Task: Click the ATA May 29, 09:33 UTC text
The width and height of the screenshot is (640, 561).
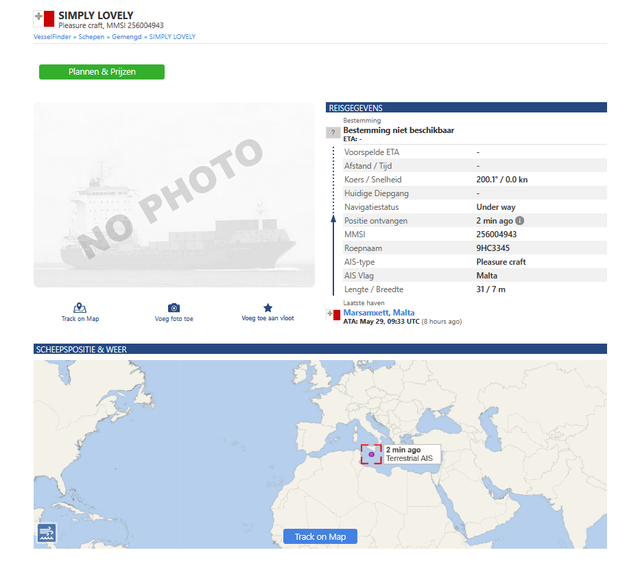Action: [x=381, y=322]
